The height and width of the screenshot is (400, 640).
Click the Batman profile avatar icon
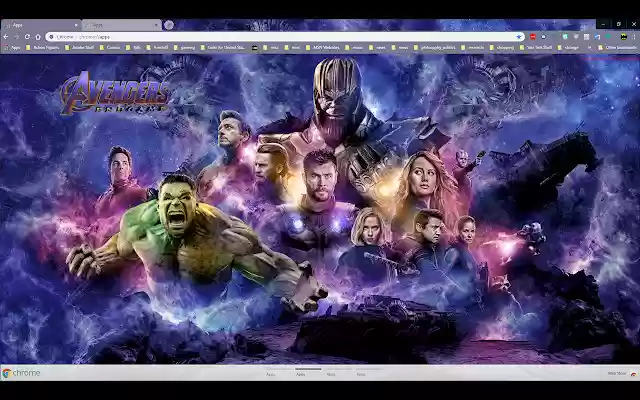624,37
